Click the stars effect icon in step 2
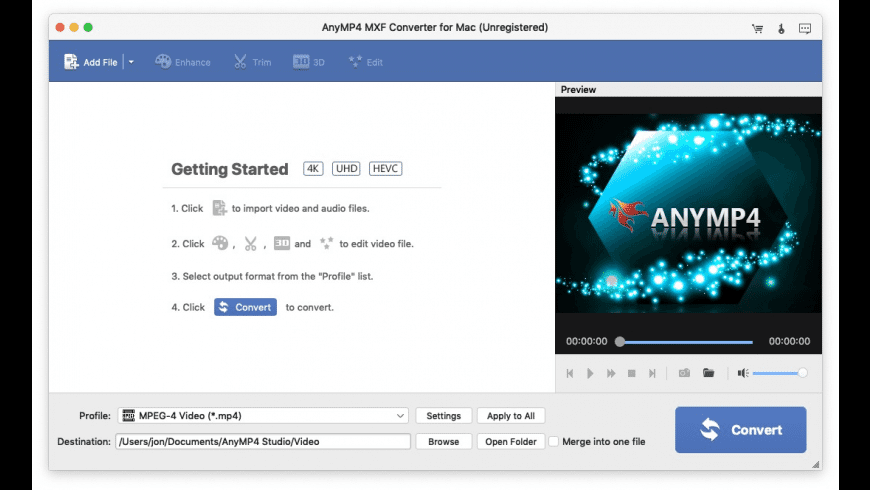 tap(326, 243)
